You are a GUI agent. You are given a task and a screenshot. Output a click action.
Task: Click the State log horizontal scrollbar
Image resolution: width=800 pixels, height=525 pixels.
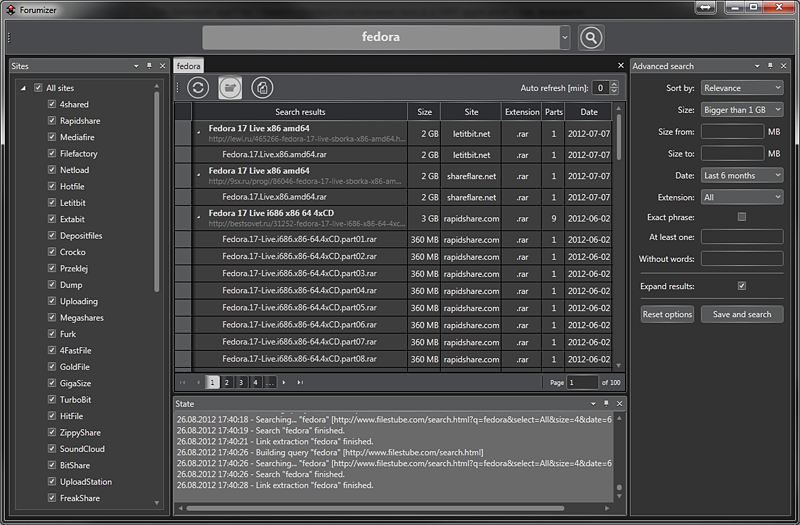click(375, 508)
